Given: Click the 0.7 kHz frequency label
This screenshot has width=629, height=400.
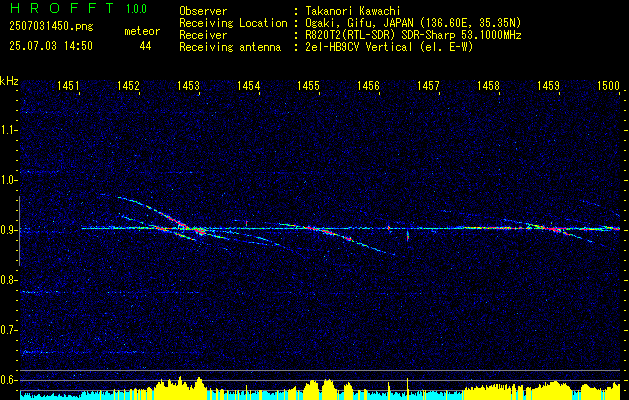Looking at the screenshot, I should tap(8, 330).
